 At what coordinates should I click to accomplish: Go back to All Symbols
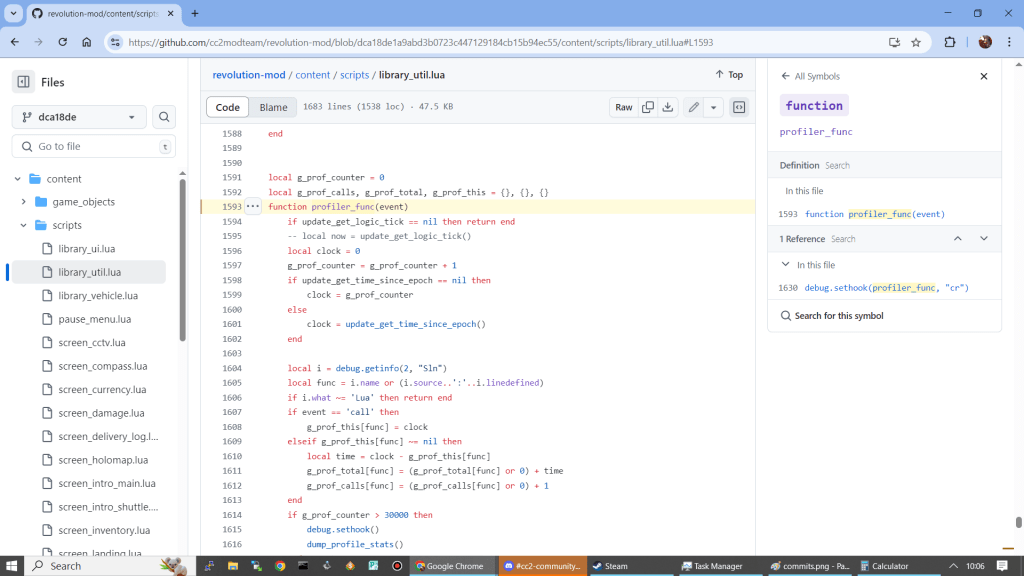click(810, 76)
